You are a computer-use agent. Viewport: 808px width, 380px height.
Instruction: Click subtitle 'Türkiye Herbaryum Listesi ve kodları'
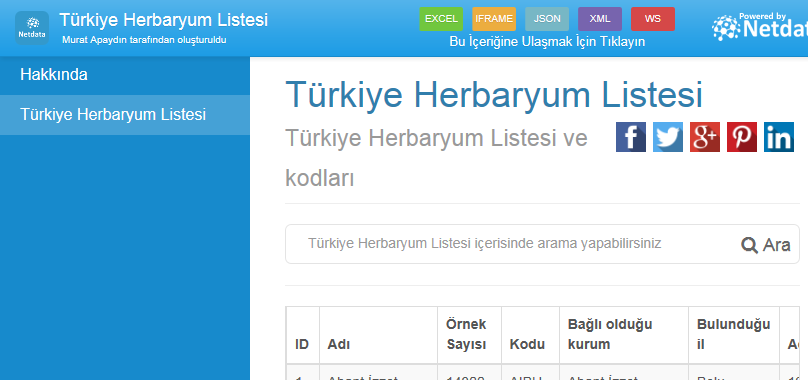click(436, 159)
